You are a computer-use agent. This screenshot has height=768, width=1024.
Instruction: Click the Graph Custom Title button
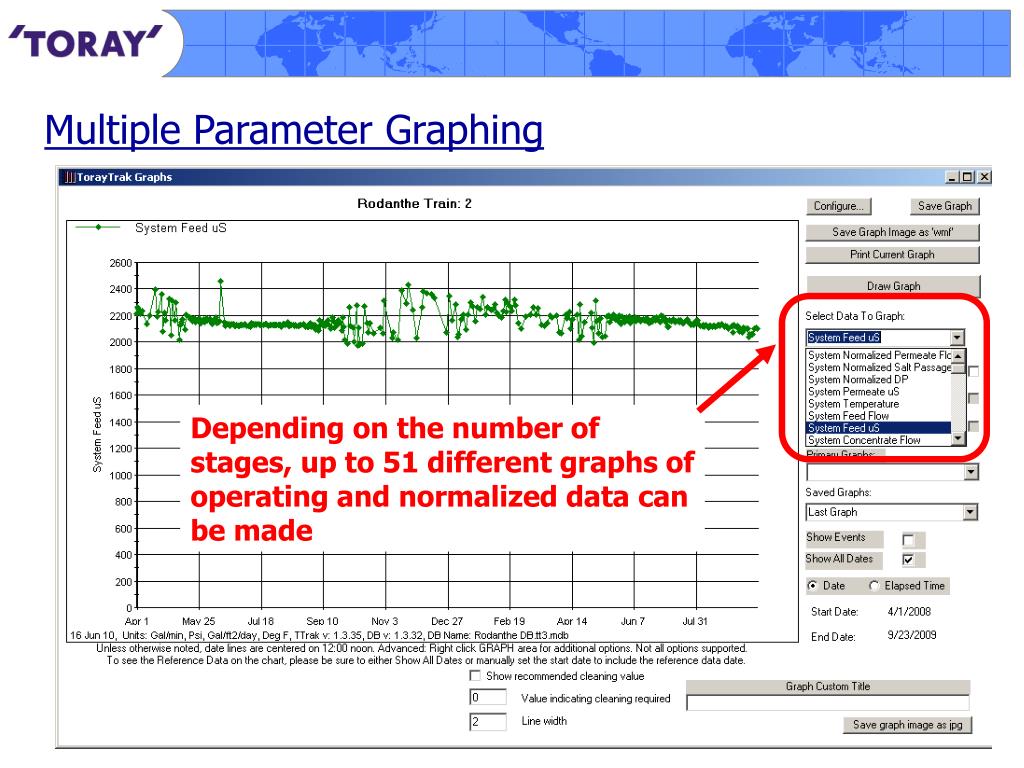click(x=827, y=686)
